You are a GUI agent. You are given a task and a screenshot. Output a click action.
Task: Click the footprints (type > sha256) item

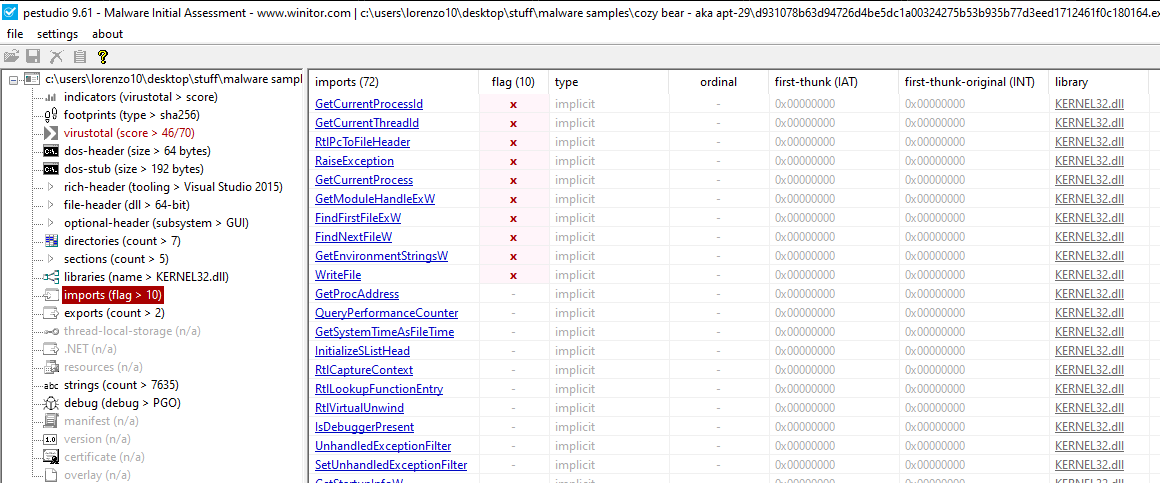[132, 115]
